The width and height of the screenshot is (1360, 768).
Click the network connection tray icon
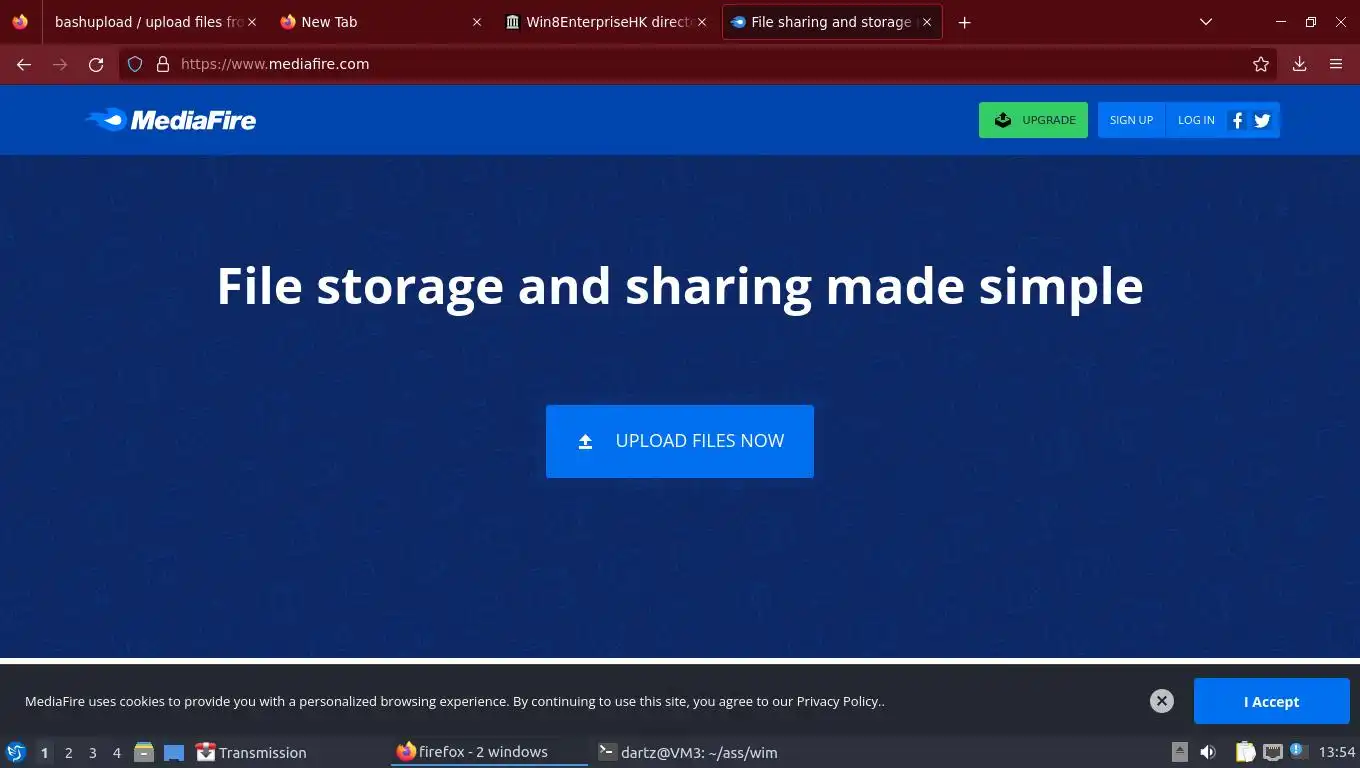click(1272, 752)
